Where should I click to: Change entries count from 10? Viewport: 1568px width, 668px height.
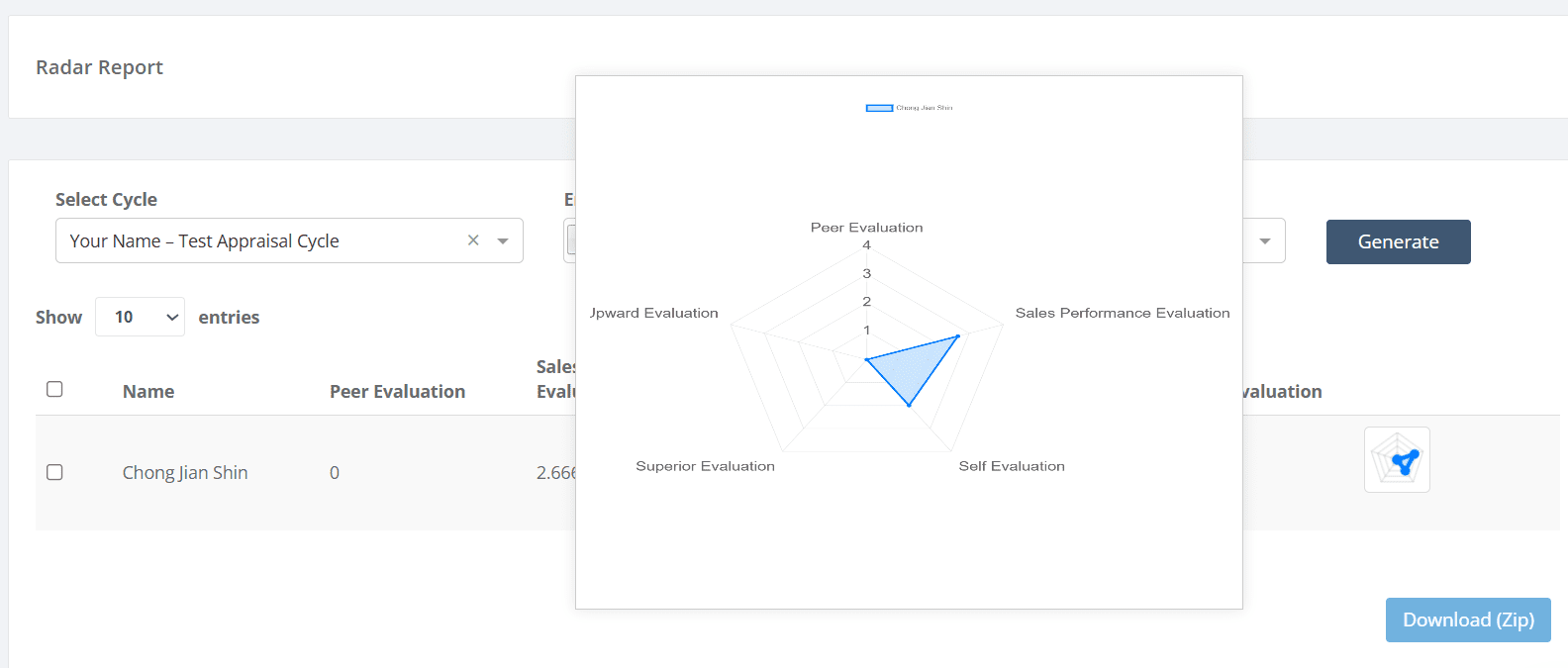pyautogui.click(x=140, y=317)
